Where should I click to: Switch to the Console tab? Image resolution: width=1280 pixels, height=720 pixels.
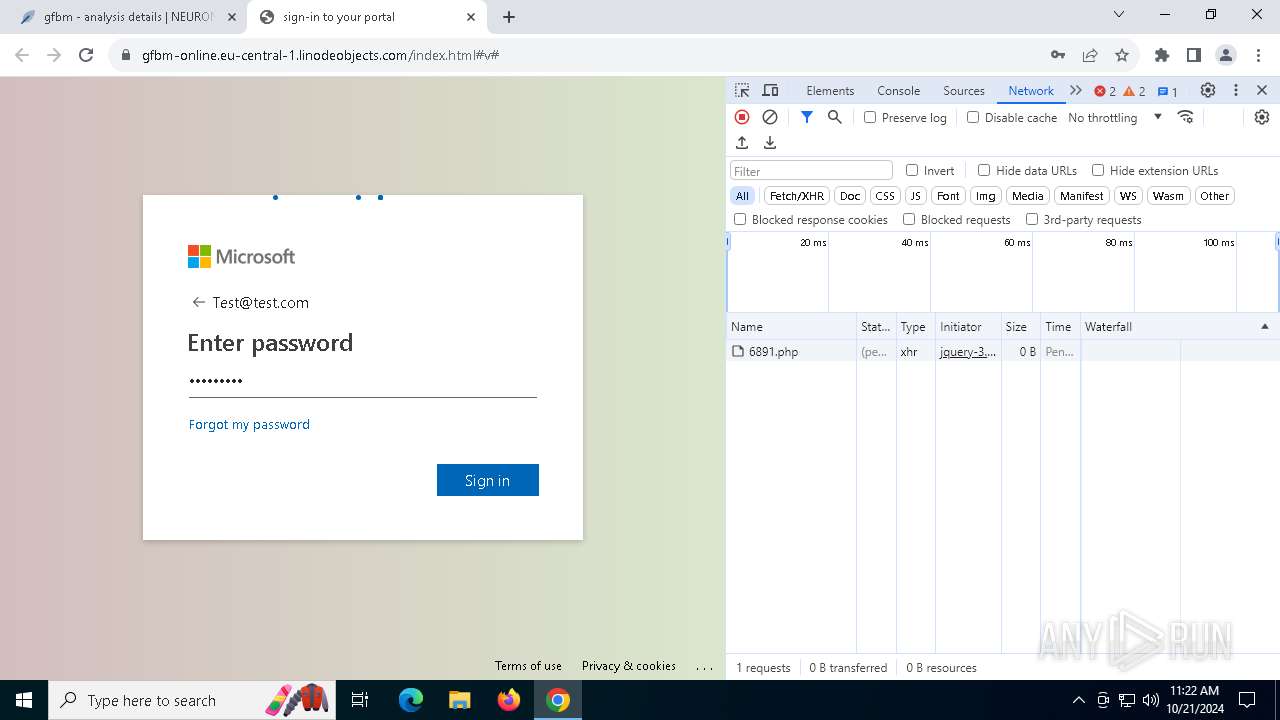tap(898, 90)
